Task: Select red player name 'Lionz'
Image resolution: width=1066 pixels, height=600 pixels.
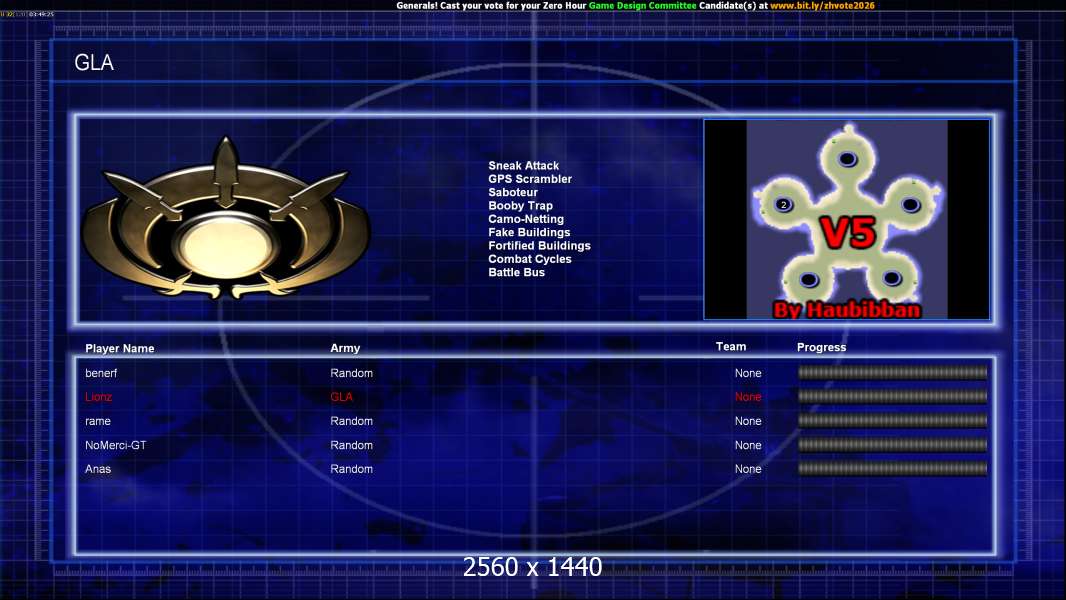Action: point(98,397)
